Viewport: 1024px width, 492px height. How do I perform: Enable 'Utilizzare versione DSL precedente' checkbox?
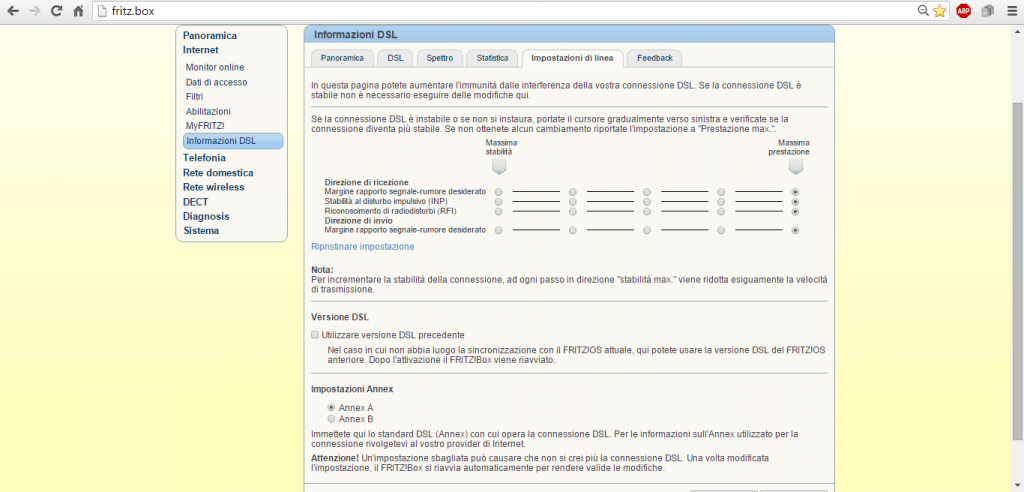(315, 334)
